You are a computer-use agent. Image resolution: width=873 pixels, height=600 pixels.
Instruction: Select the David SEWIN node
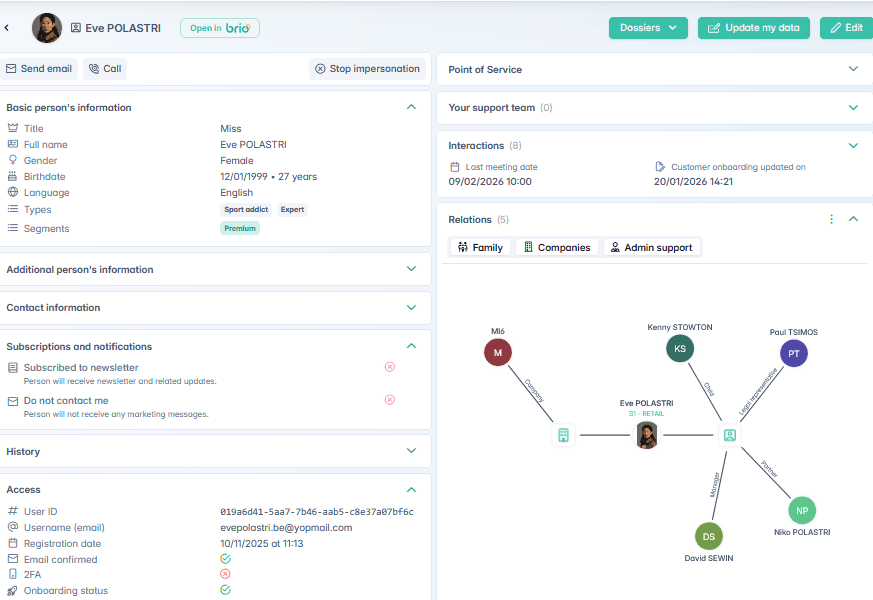click(708, 536)
